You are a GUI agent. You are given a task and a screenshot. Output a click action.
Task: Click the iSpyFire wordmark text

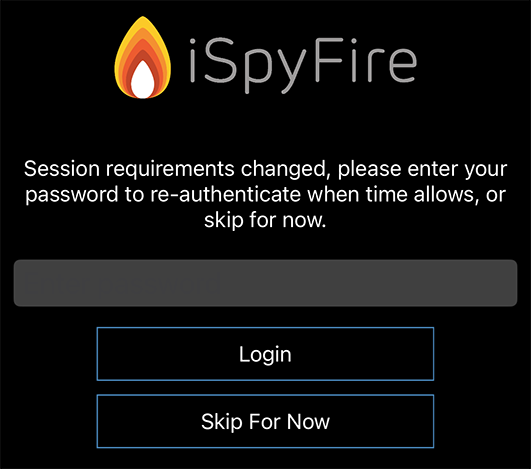click(302, 65)
